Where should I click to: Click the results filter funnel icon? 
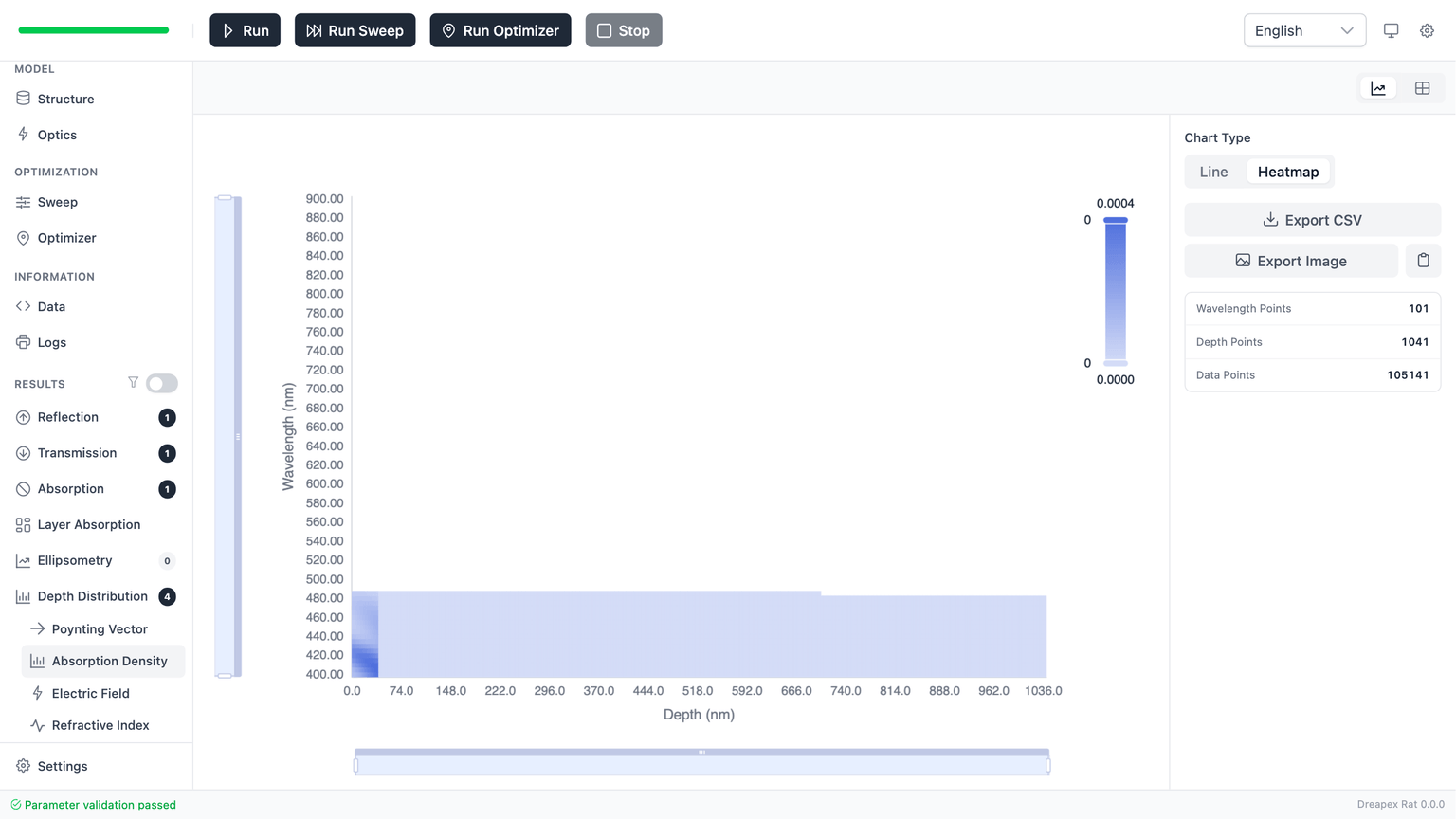click(x=133, y=383)
